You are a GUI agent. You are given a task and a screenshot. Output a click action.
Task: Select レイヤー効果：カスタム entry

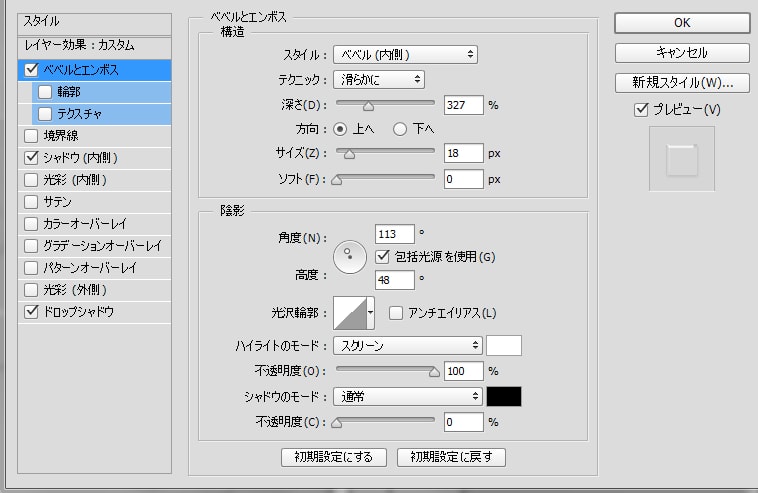[x=94, y=46]
